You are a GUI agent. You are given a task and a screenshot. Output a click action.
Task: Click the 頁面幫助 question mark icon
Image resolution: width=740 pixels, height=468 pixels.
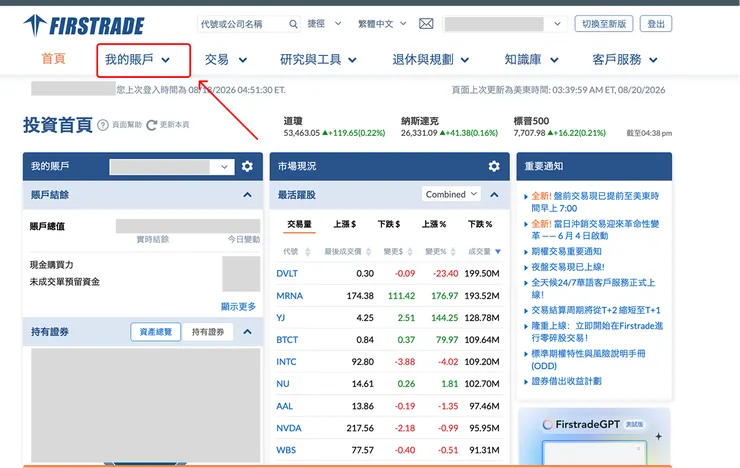pos(103,125)
